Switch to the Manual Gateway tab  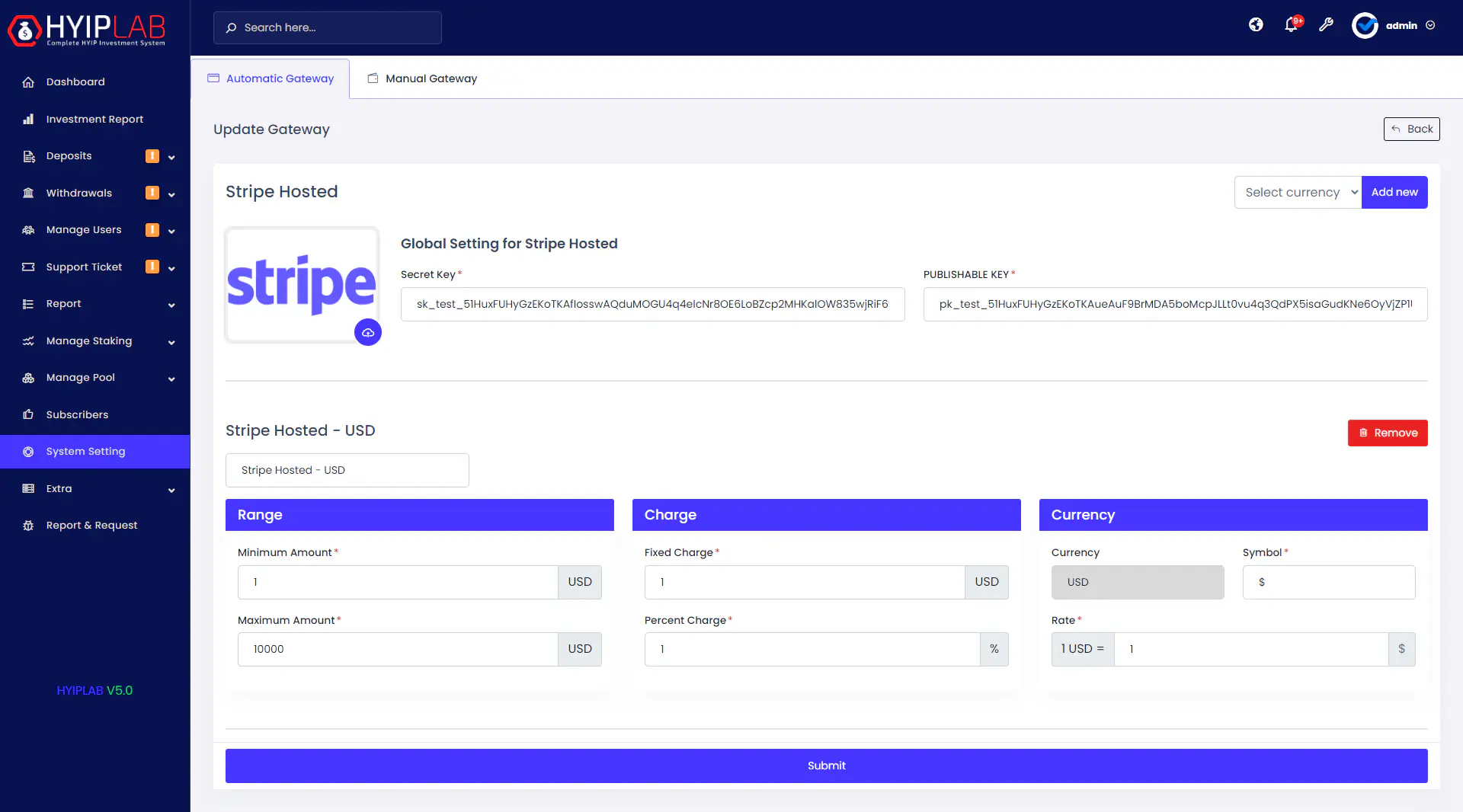point(423,78)
